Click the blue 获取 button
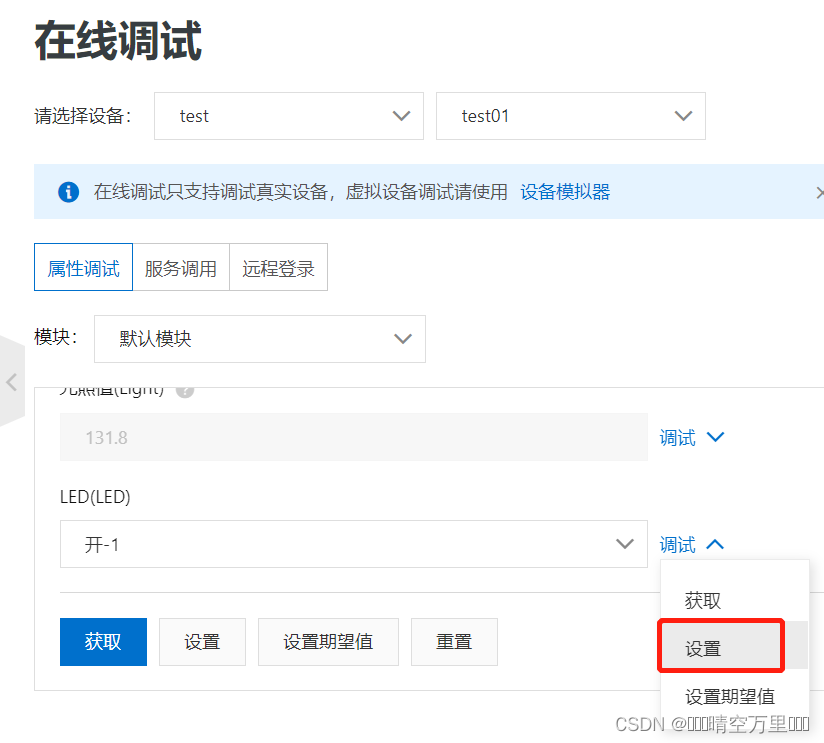 pos(103,641)
